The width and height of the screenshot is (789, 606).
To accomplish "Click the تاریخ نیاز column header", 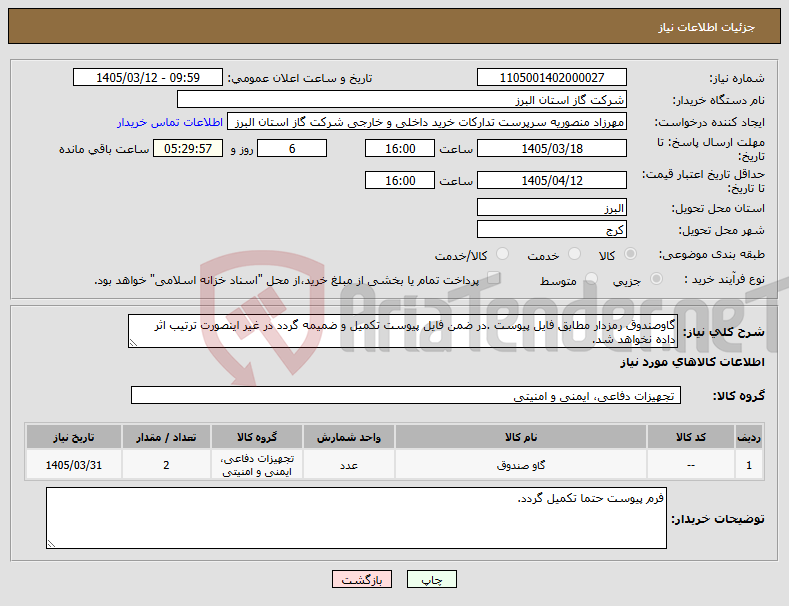I will pos(73,437).
